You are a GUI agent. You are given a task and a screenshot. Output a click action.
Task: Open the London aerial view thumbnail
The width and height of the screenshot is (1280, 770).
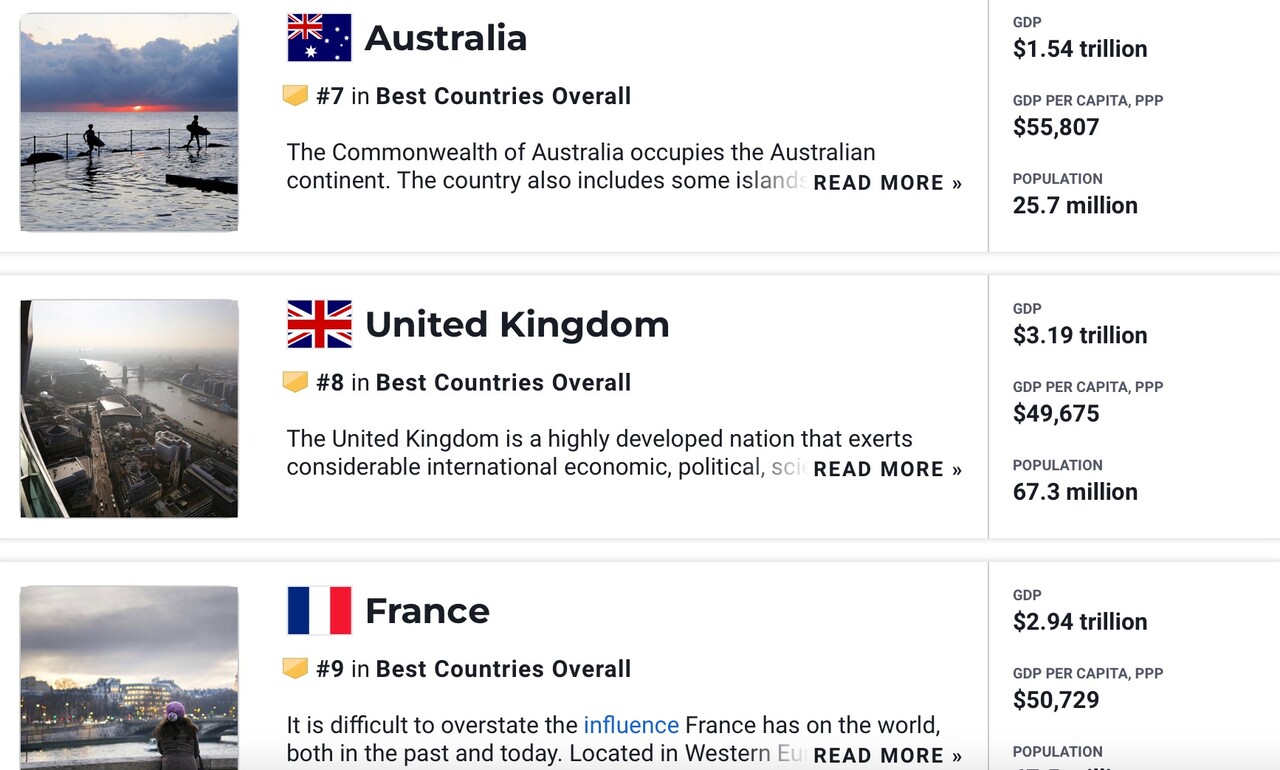tap(129, 408)
